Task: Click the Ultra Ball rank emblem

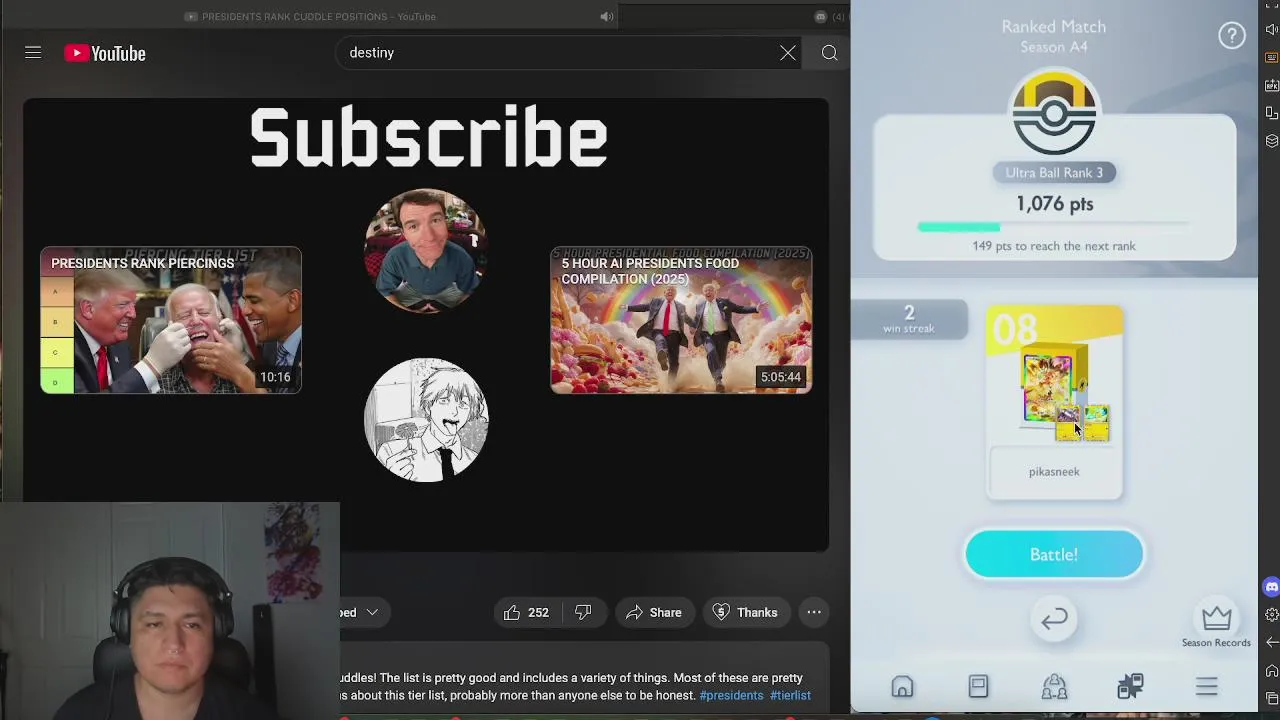Action: coord(1054,113)
